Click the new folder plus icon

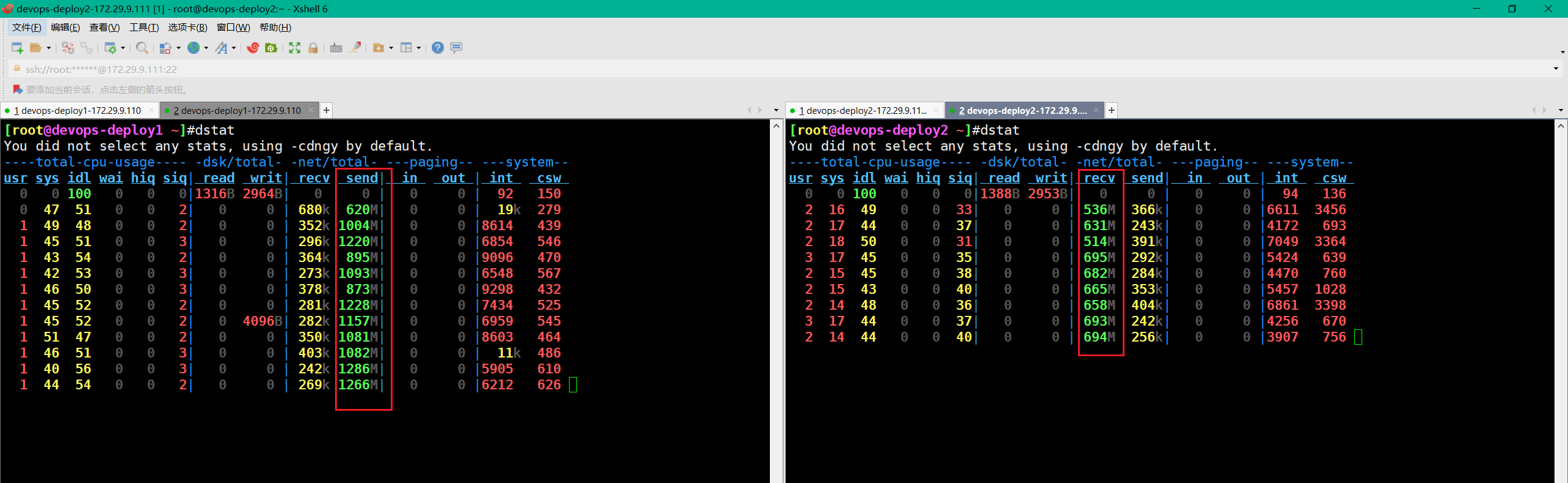click(x=379, y=48)
